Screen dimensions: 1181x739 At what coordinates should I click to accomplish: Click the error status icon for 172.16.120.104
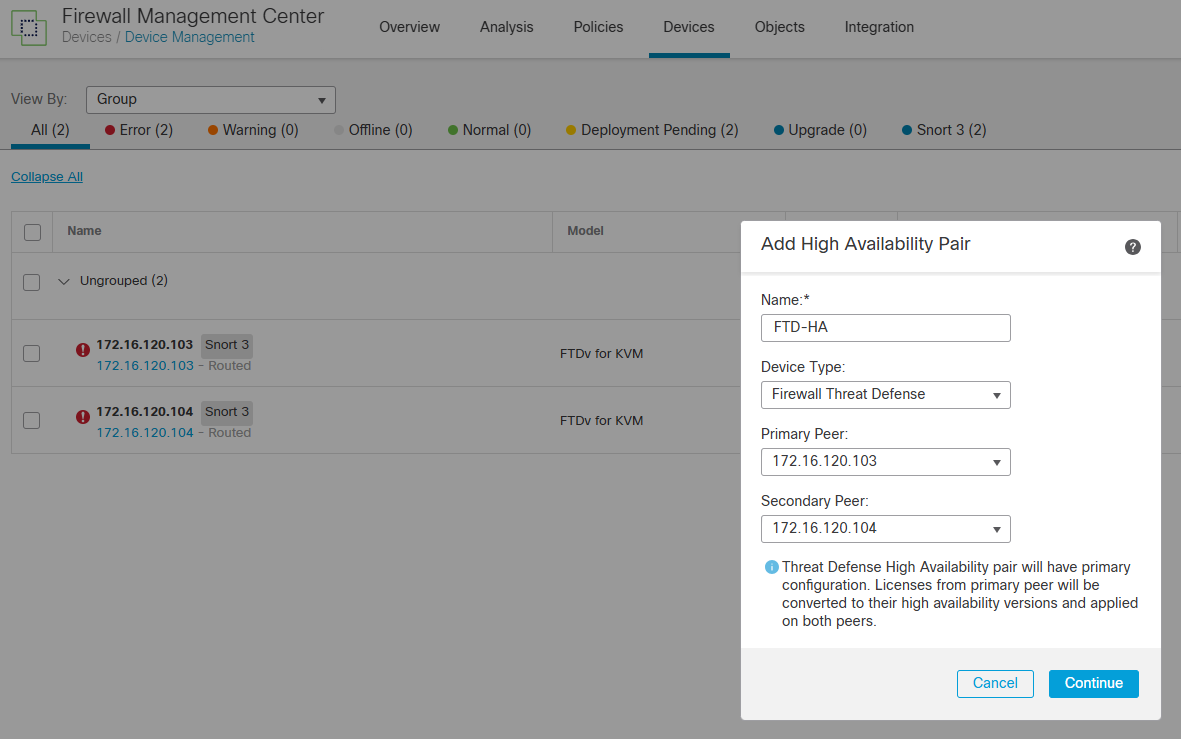83,417
